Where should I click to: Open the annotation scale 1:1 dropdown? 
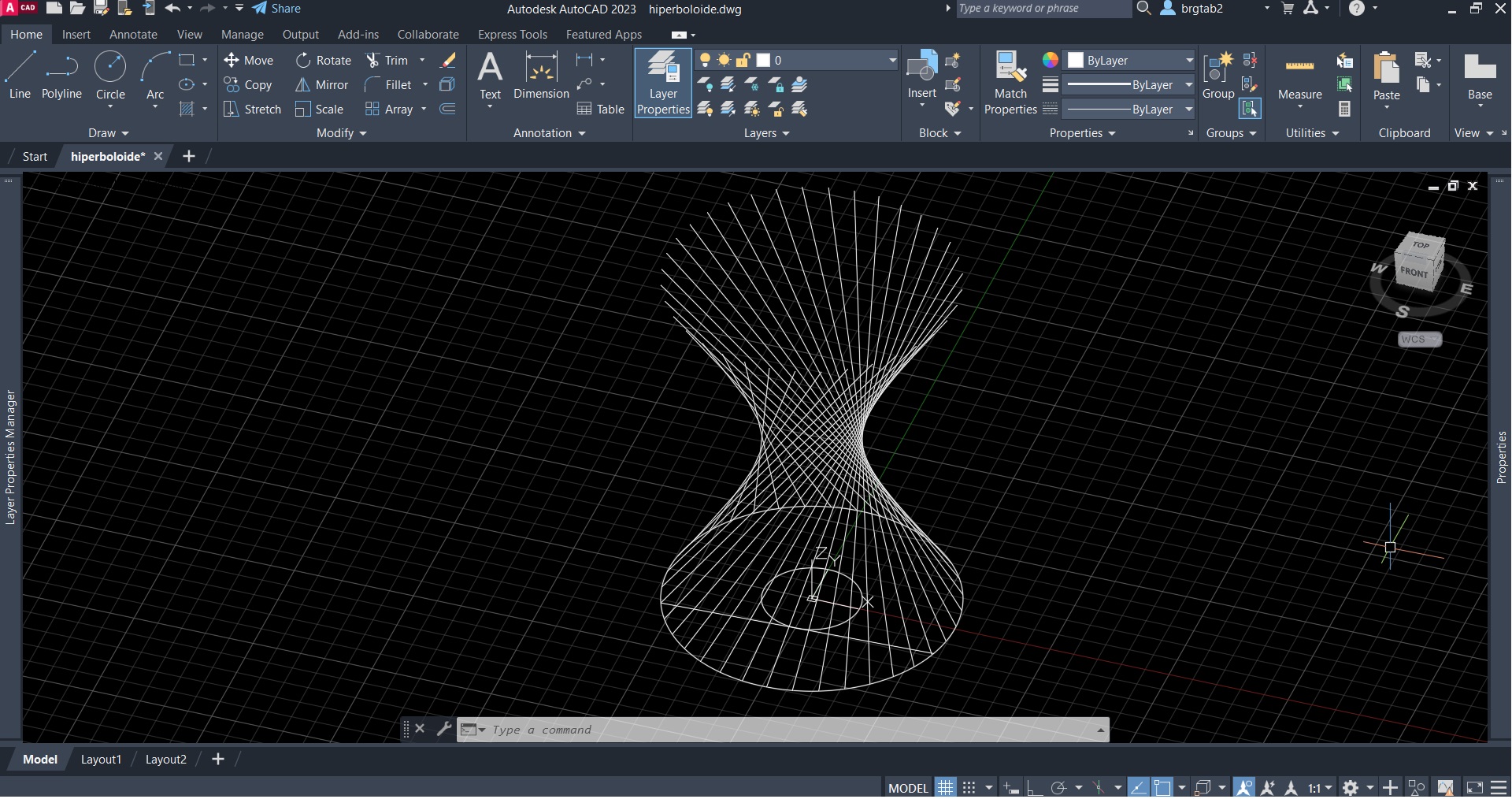click(1320, 787)
